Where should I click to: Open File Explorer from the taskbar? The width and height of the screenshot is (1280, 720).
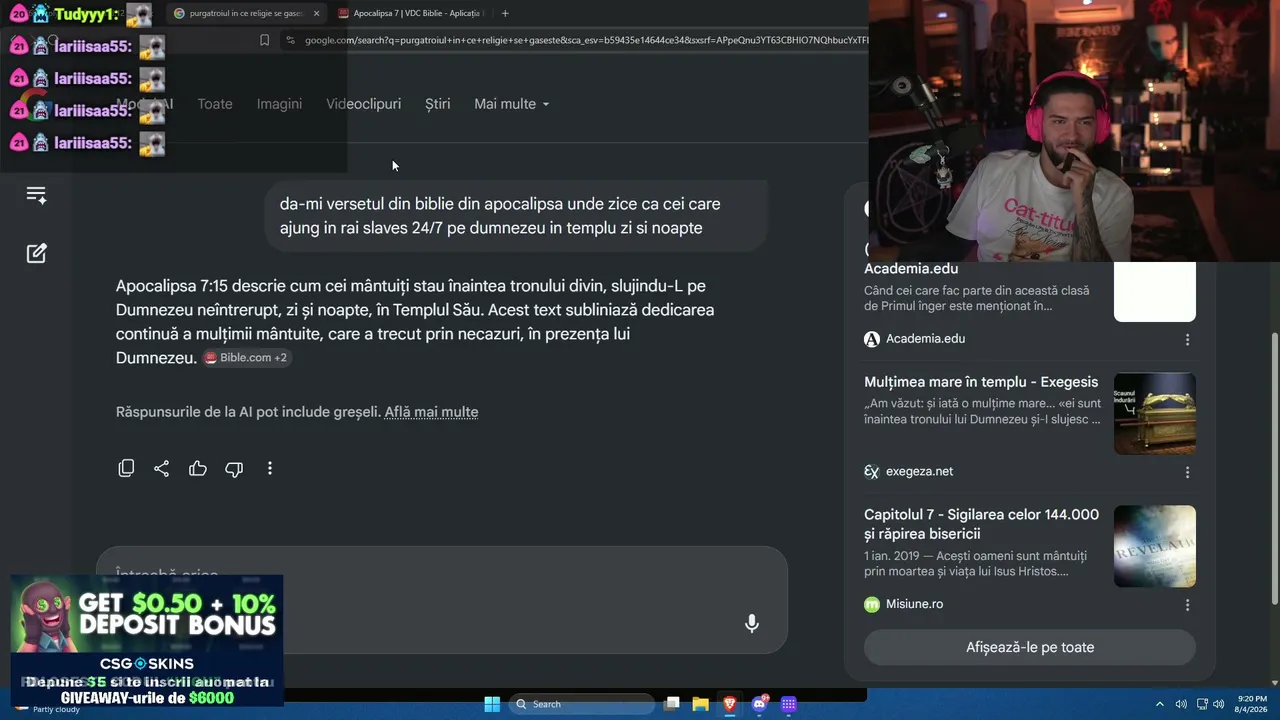(x=701, y=704)
